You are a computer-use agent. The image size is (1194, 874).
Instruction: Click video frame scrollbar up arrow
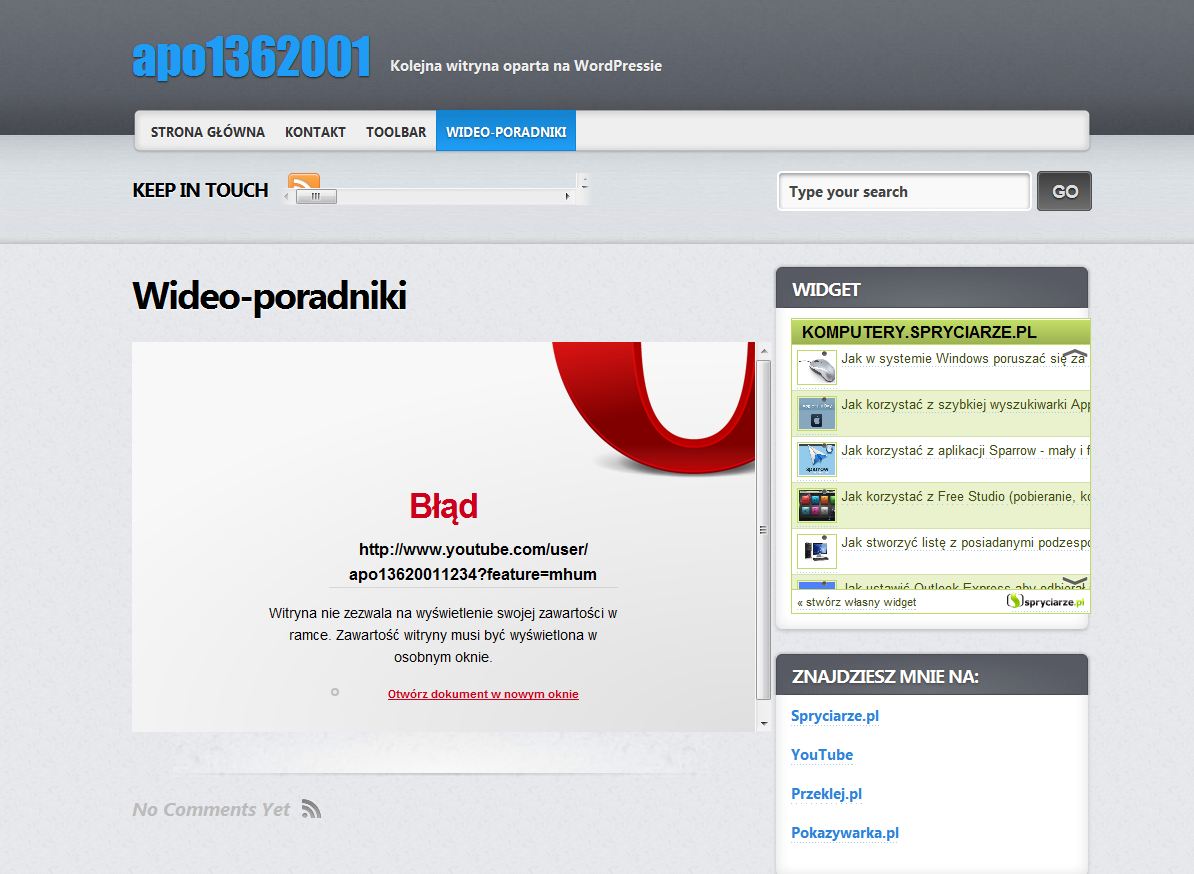(764, 351)
